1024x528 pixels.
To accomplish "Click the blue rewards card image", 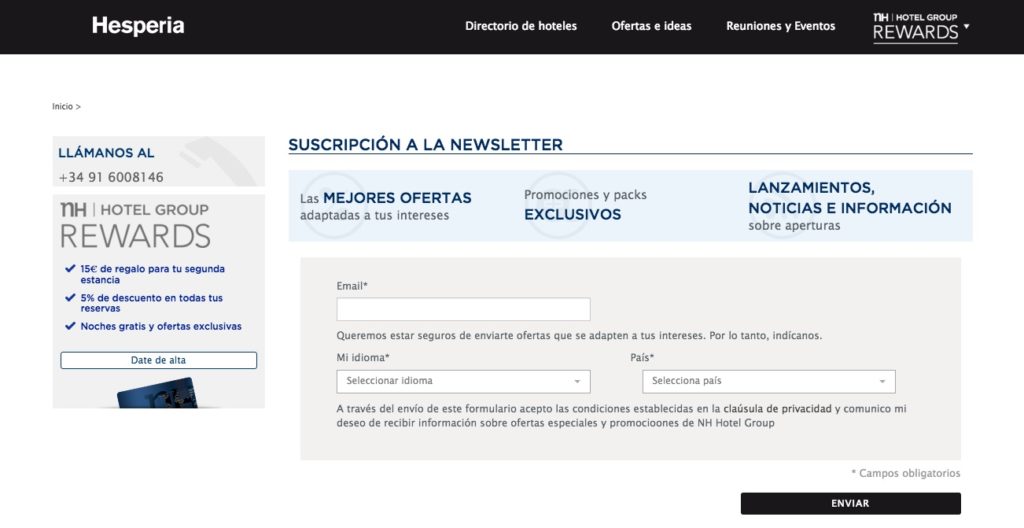I will tap(157, 393).
